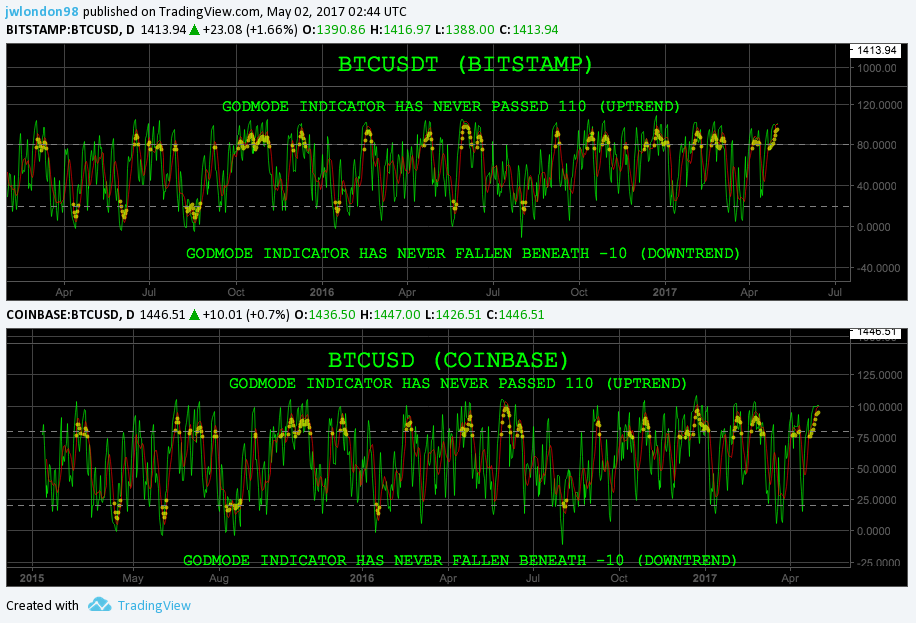
Task: Click the Coinbase green up-arrow change icon
Action: click(x=194, y=315)
